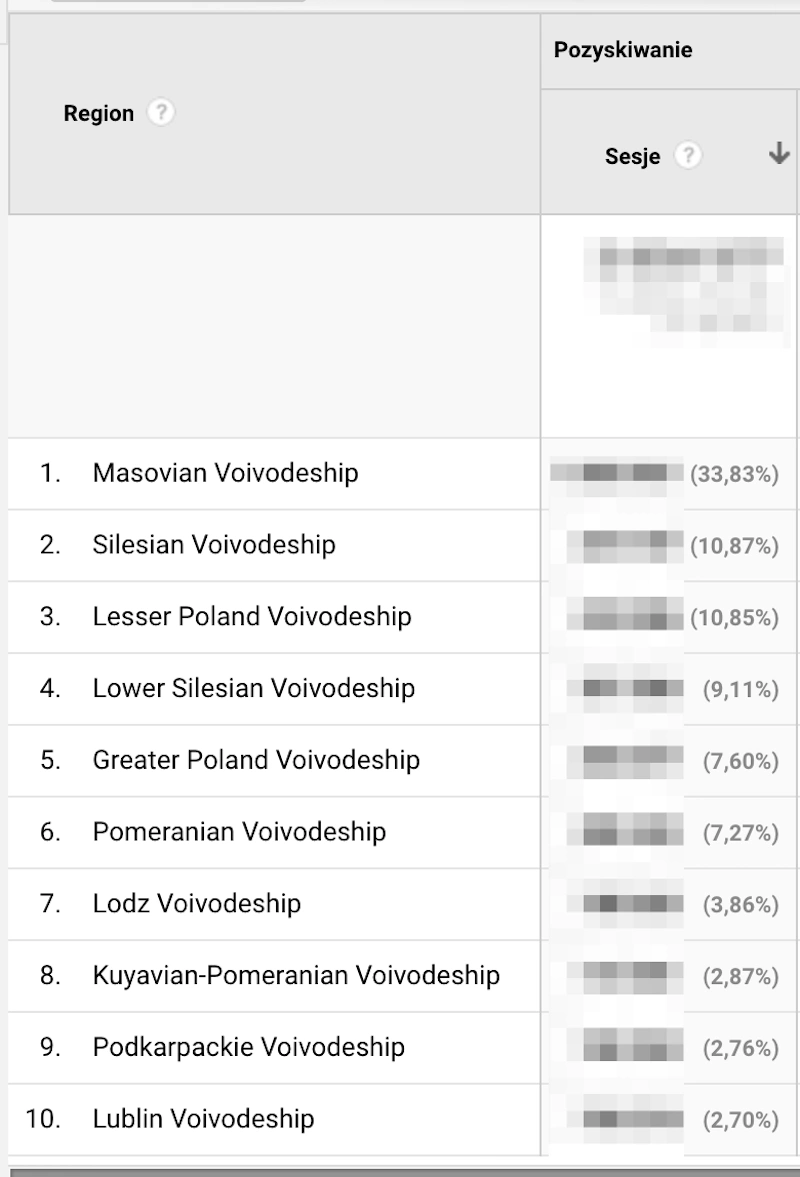Open Lesser Poland Voivodeship link
Screen dimensions: 800x1177
[252, 616]
